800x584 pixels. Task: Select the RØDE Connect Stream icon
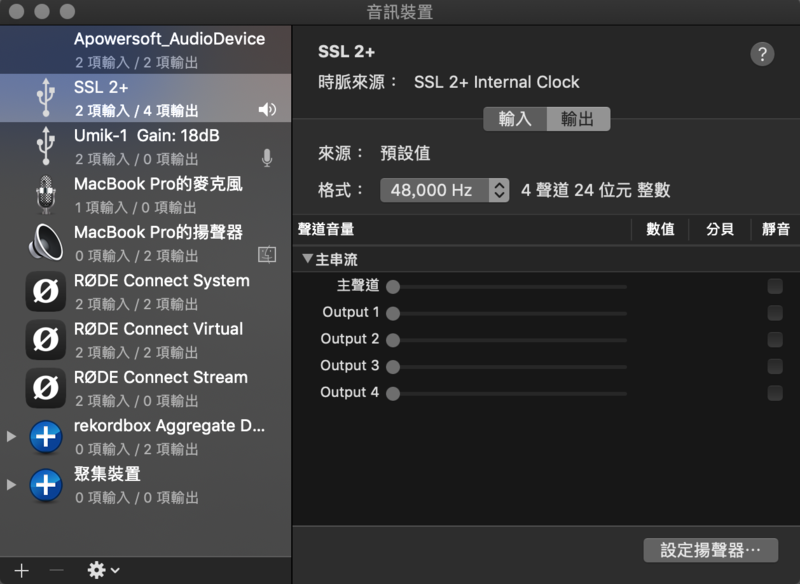tap(45, 388)
